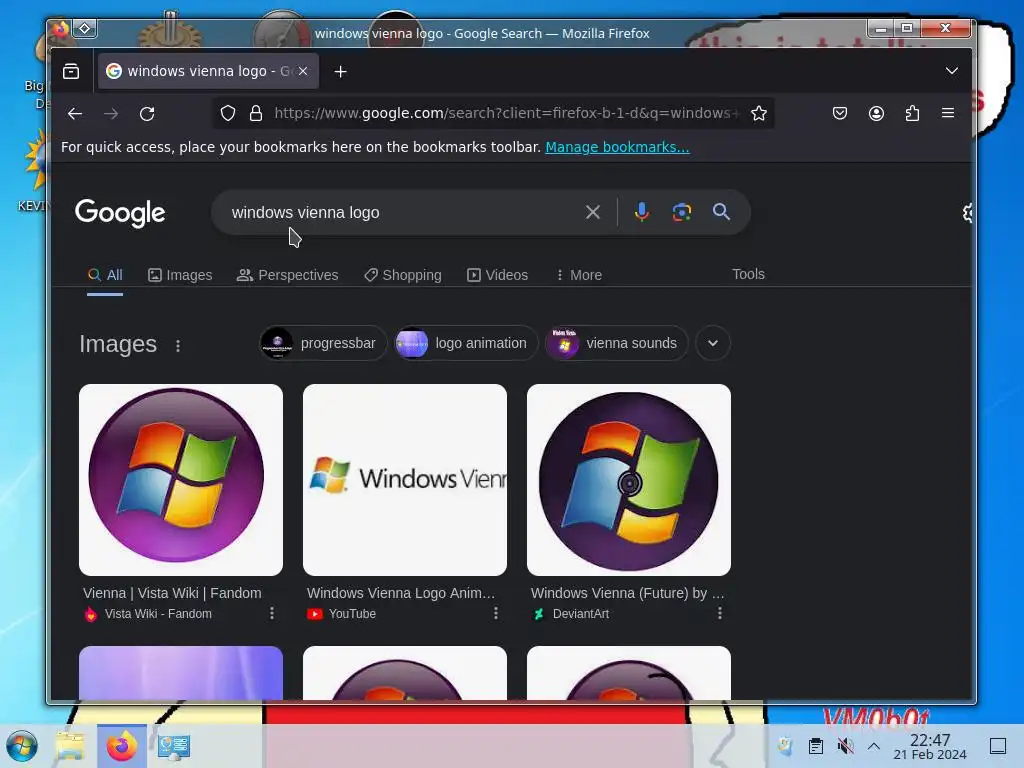This screenshot has width=1024, height=768.
Task: View site security padlock information
Action: (256, 114)
